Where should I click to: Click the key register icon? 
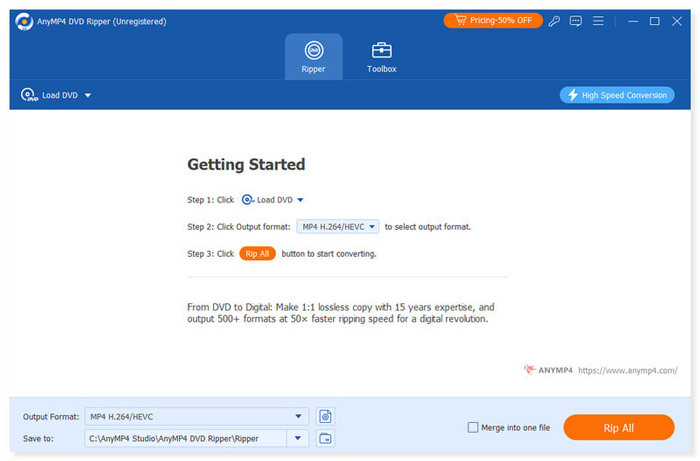click(554, 21)
